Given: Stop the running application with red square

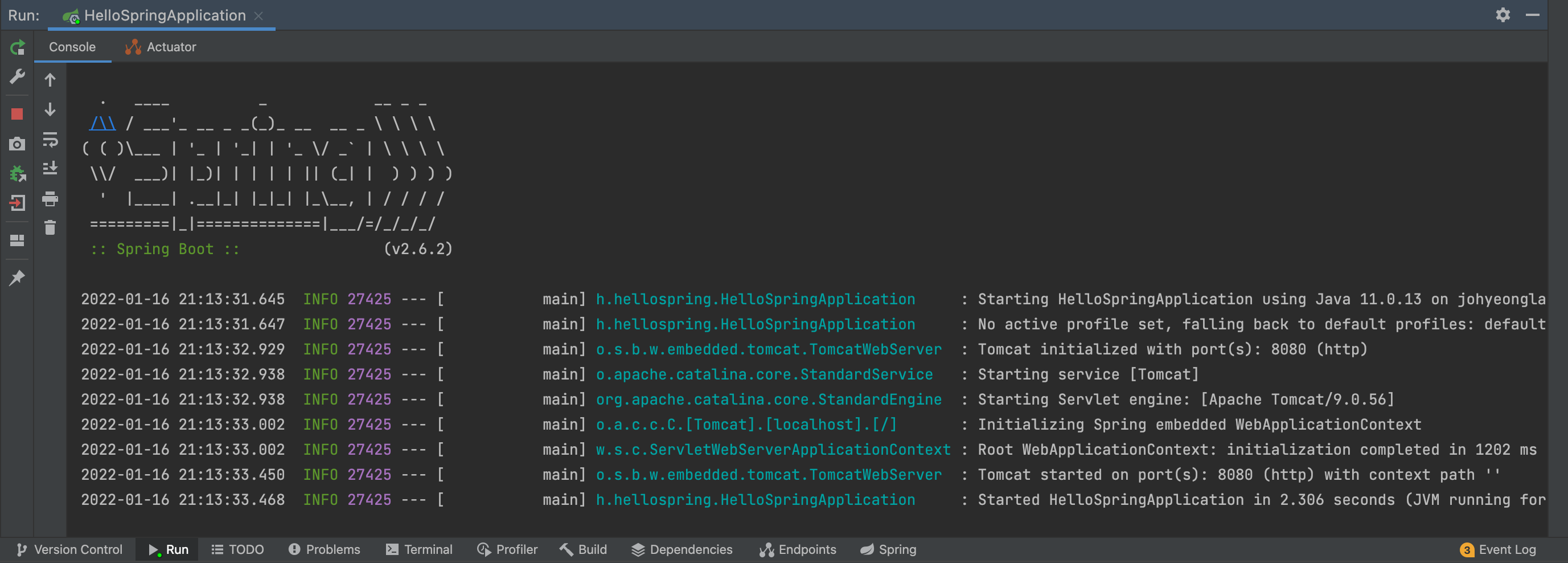Looking at the screenshot, I should tap(17, 114).
